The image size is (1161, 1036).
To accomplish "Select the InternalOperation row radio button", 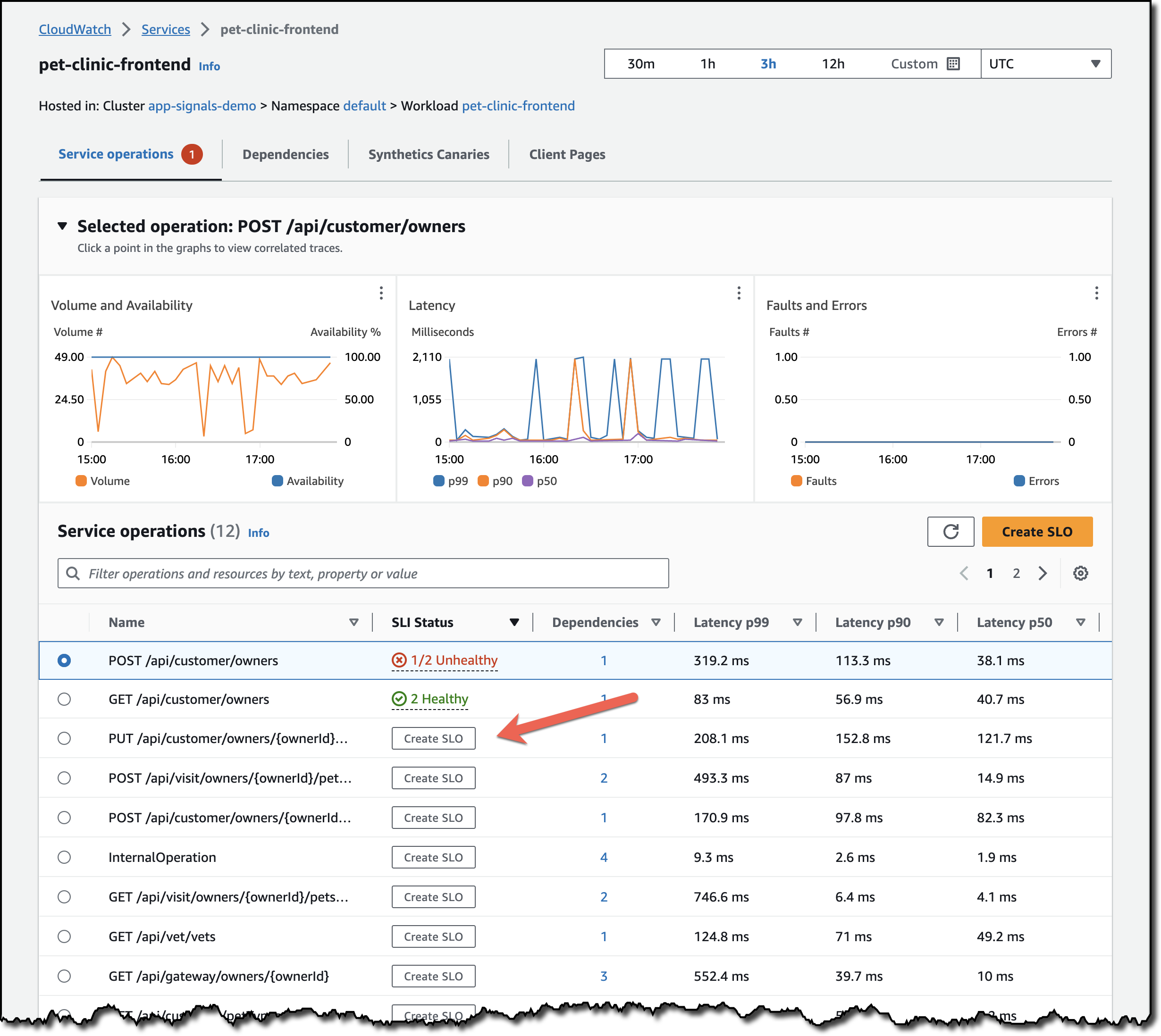I will click(64, 857).
